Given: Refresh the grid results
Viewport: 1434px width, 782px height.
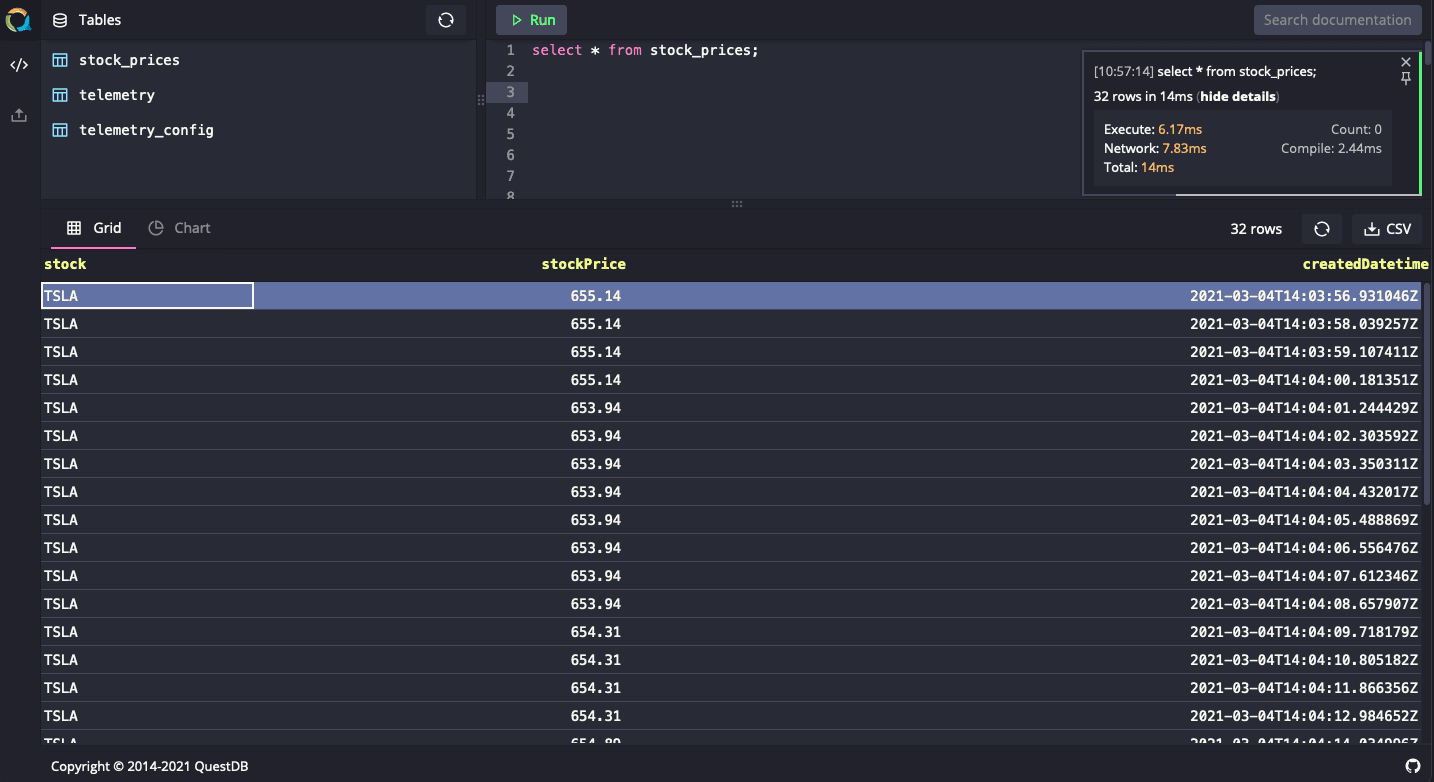Looking at the screenshot, I should tap(1321, 229).
